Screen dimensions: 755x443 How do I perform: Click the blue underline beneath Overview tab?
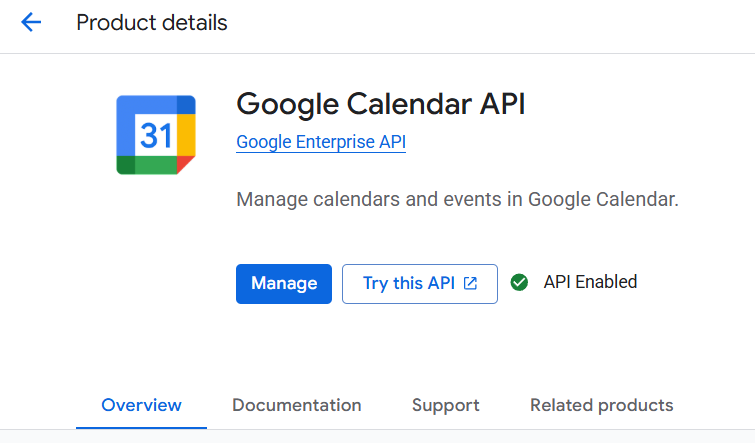click(x=142, y=427)
